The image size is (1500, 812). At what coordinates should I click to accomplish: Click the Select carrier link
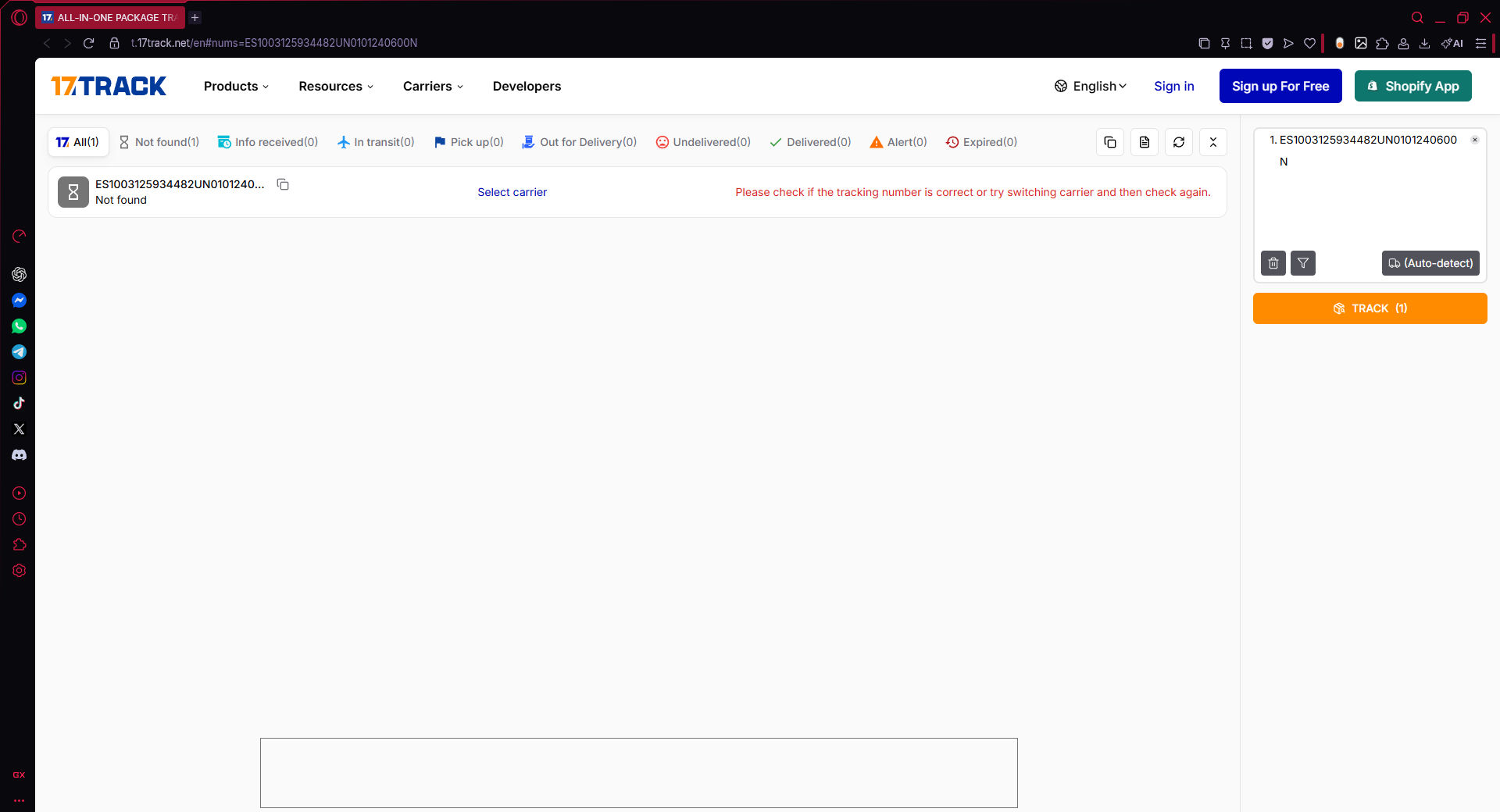512,192
